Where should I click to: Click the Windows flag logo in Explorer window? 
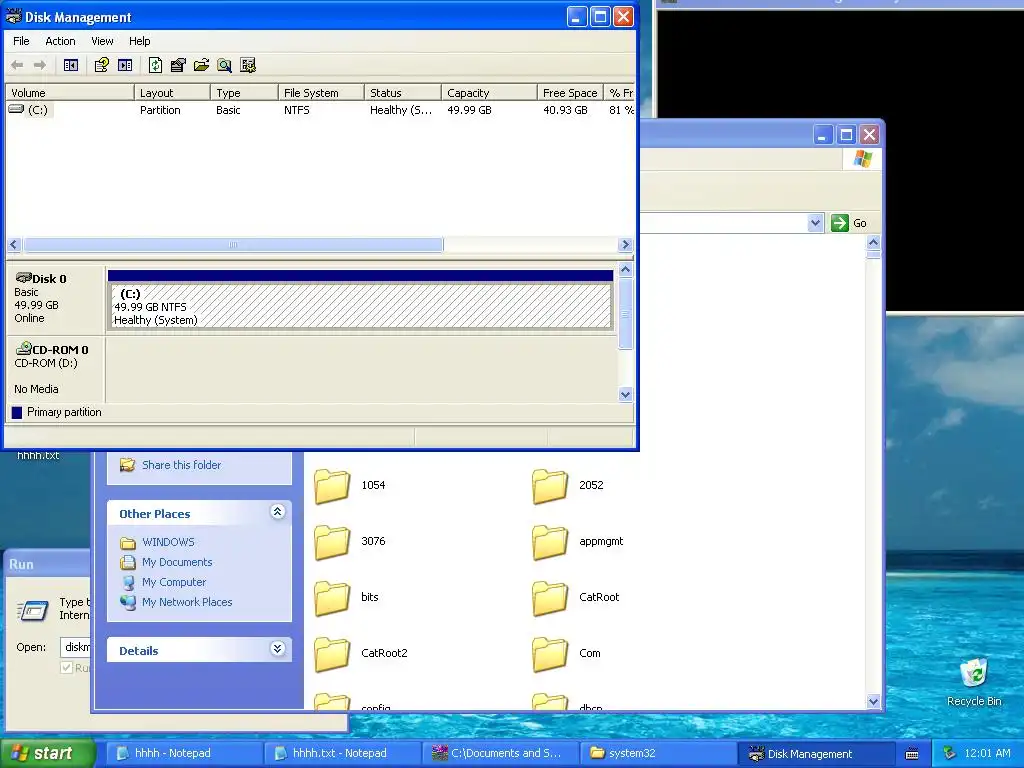862,159
